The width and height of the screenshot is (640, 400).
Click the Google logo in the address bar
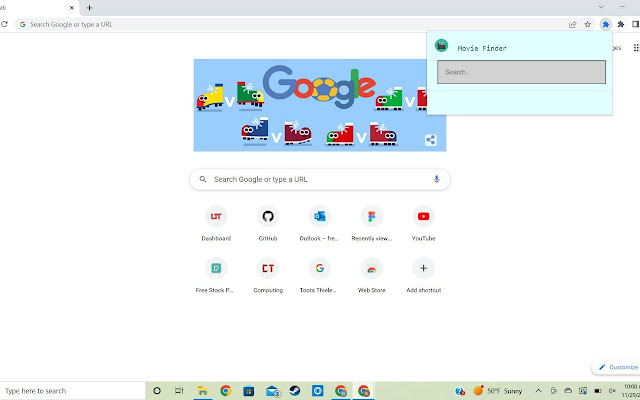pyautogui.click(x=22, y=24)
